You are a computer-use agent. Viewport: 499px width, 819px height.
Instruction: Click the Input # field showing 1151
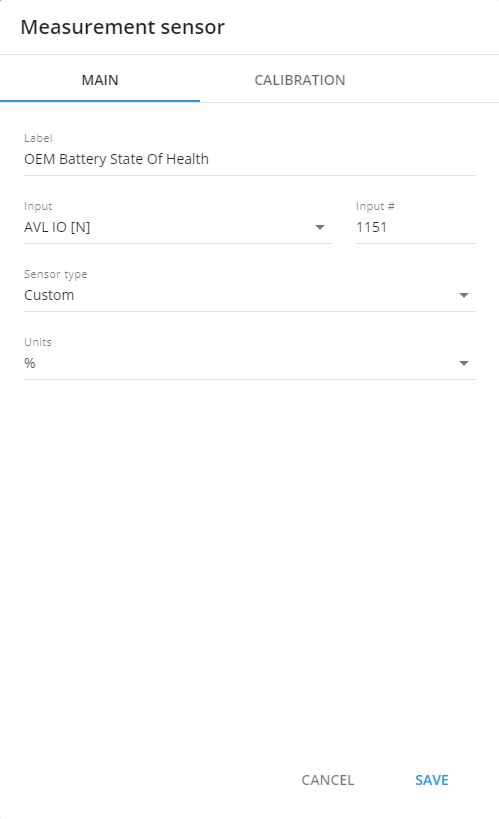point(415,227)
